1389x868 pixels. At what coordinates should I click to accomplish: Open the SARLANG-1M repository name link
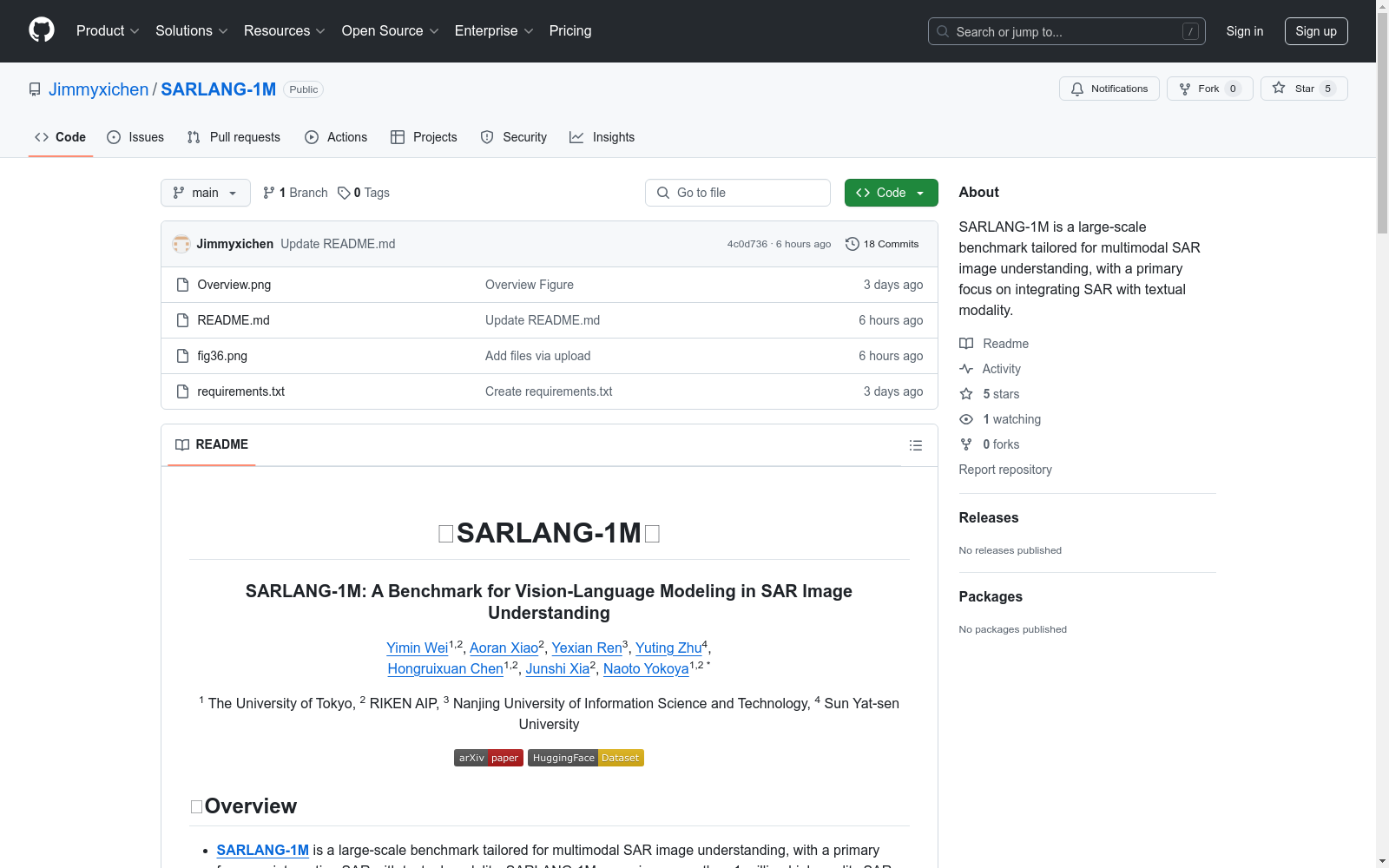tap(219, 89)
